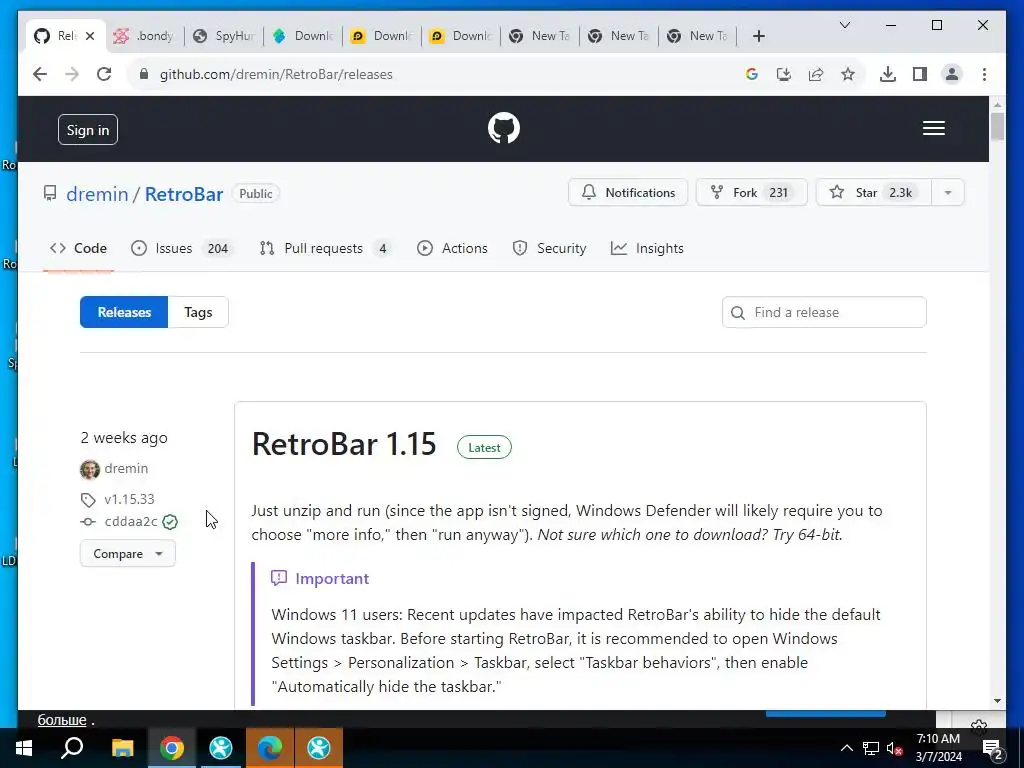Open the Pull requests tab

pyautogui.click(x=326, y=248)
